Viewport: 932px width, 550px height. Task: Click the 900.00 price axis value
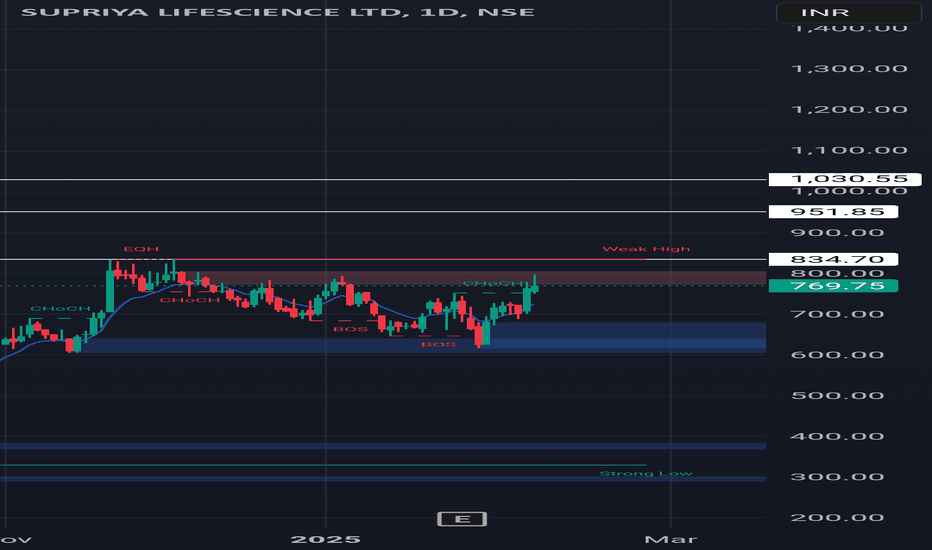tap(837, 232)
